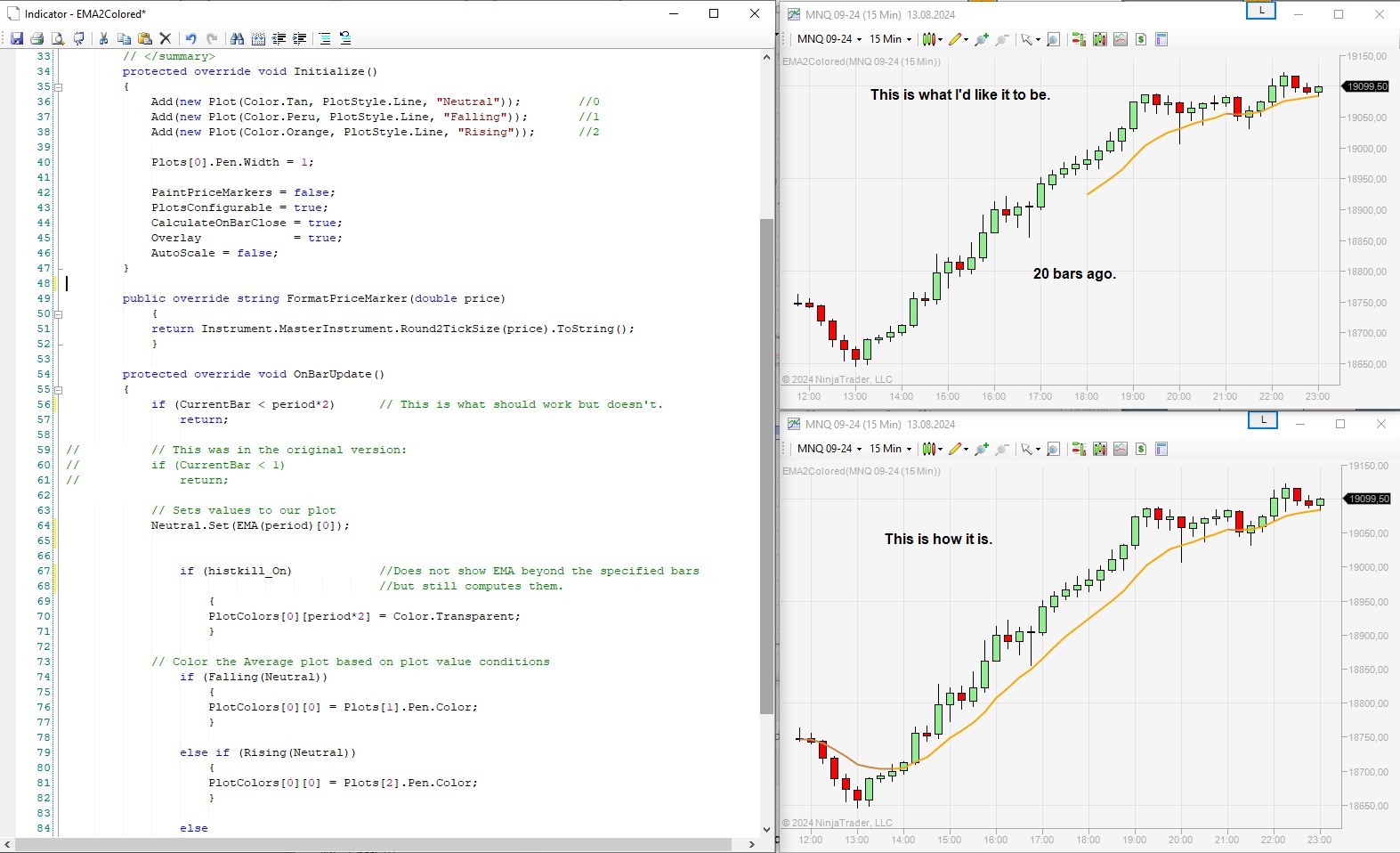Activate zoom frame in the lower chart
Image resolution: width=1400 pixels, height=853 pixels.
[x=1054, y=449]
